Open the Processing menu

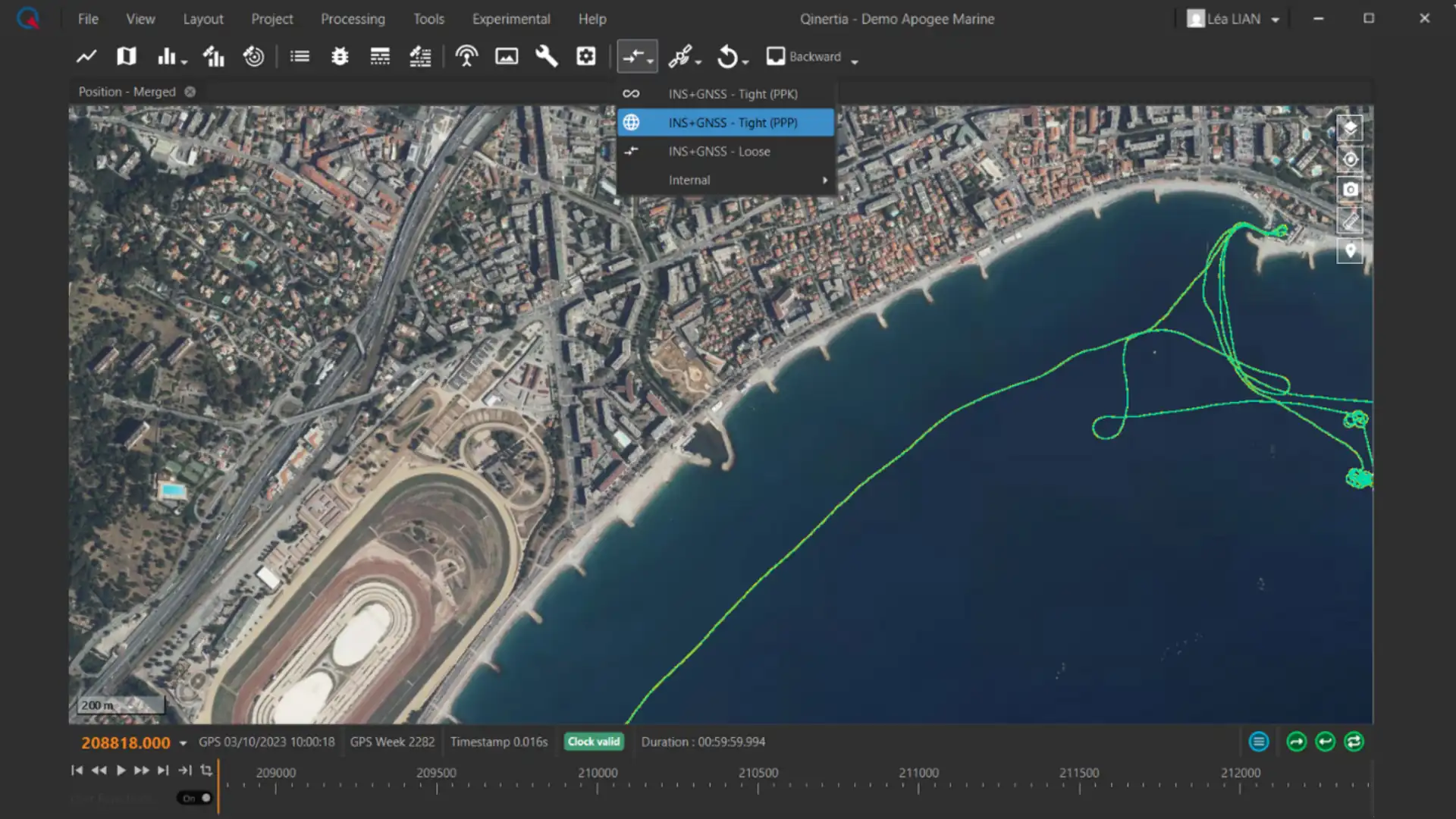click(353, 19)
